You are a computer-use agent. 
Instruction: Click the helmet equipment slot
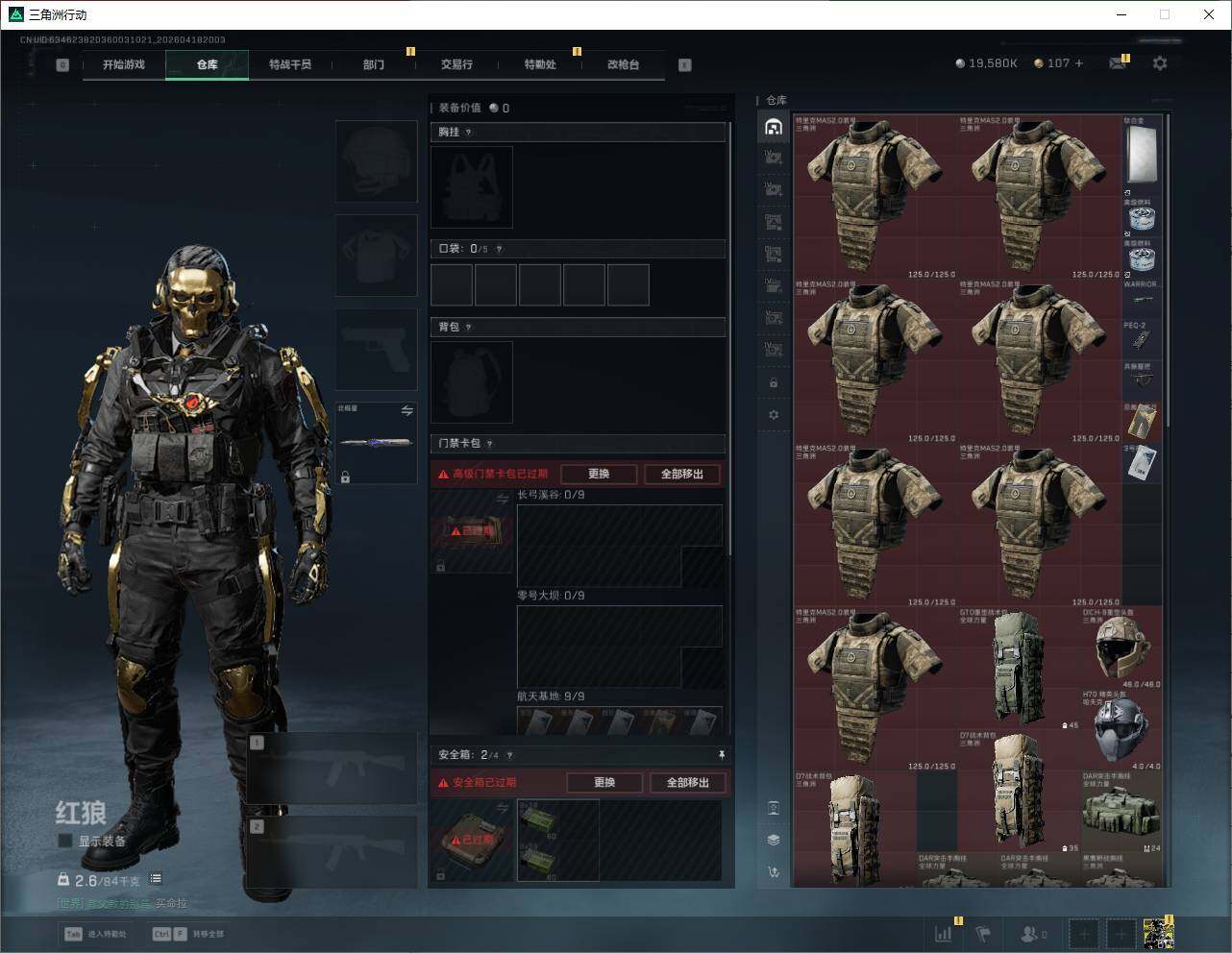point(377,161)
